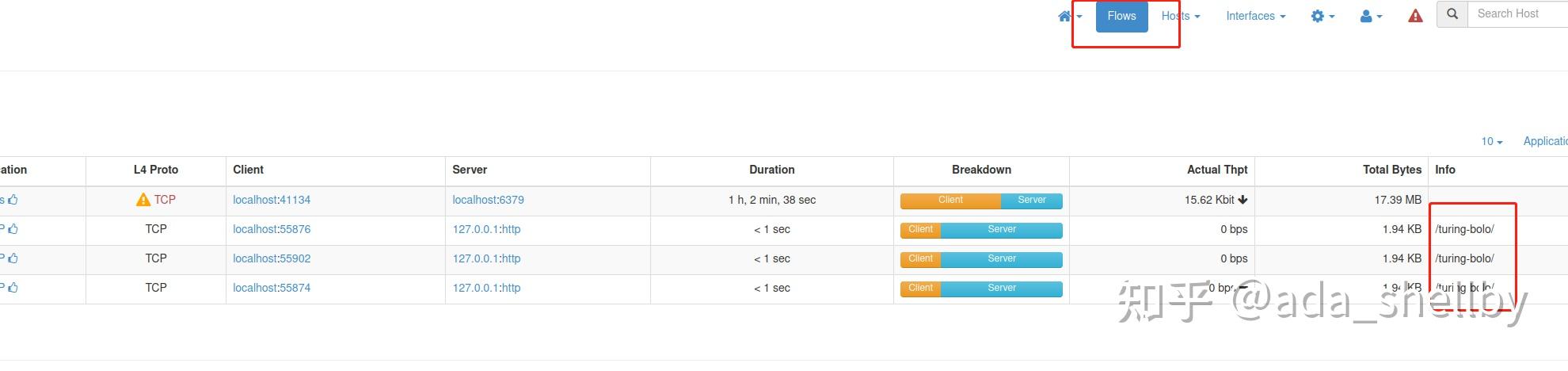Focus the Search Host input field
The image size is (1568, 371).
pyautogui.click(x=1517, y=13)
